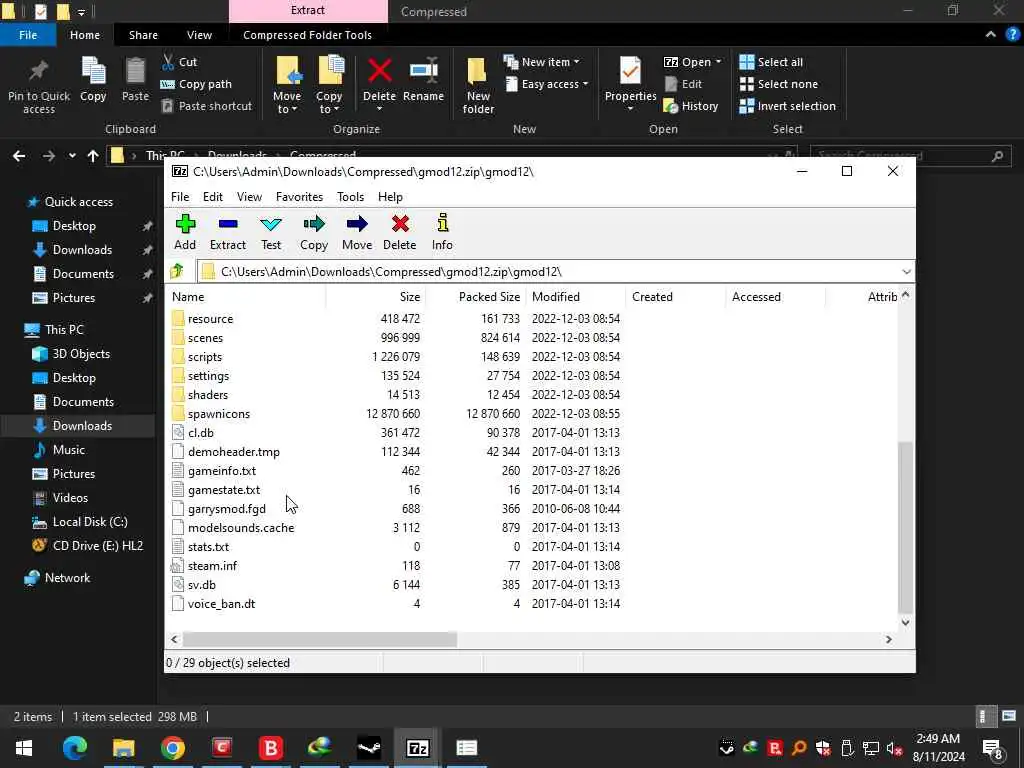Viewport: 1024px width, 768px height.
Task: Click Cut in the Explorer Clipboard group
Action: point(179,62)
